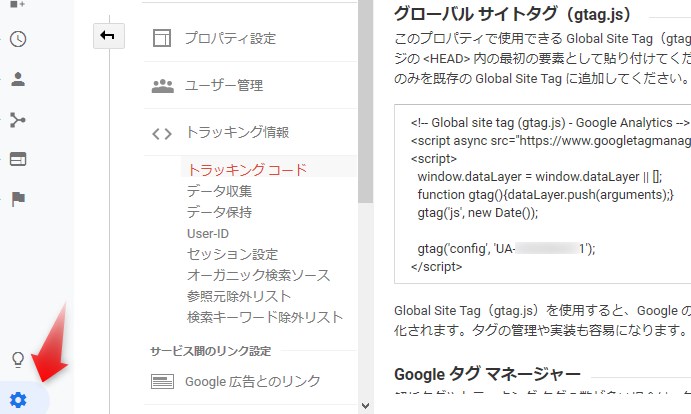Open the Behavior window icon
691x414 pixels.
point(18,159)
